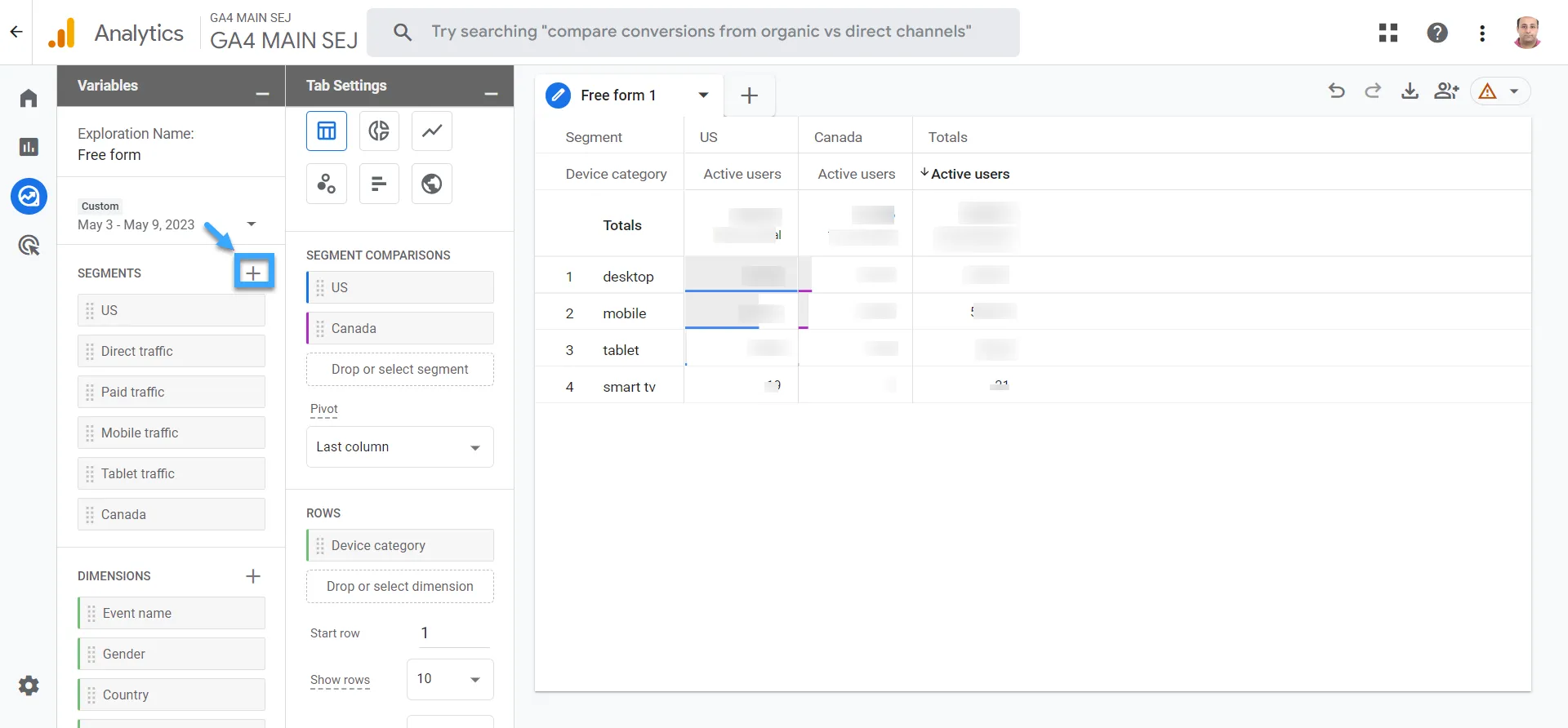1568x728 pixels.
Task: Open Explore in the sidebar
Action: (x=29, y=196)
